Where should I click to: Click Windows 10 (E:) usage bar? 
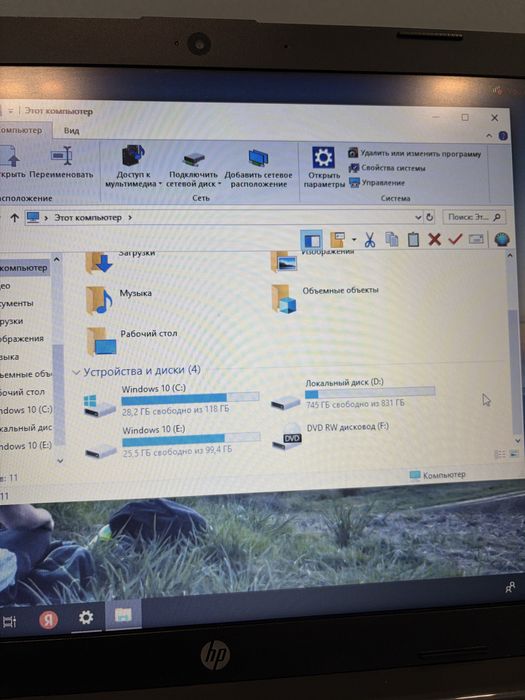click(x=191, y=439)
